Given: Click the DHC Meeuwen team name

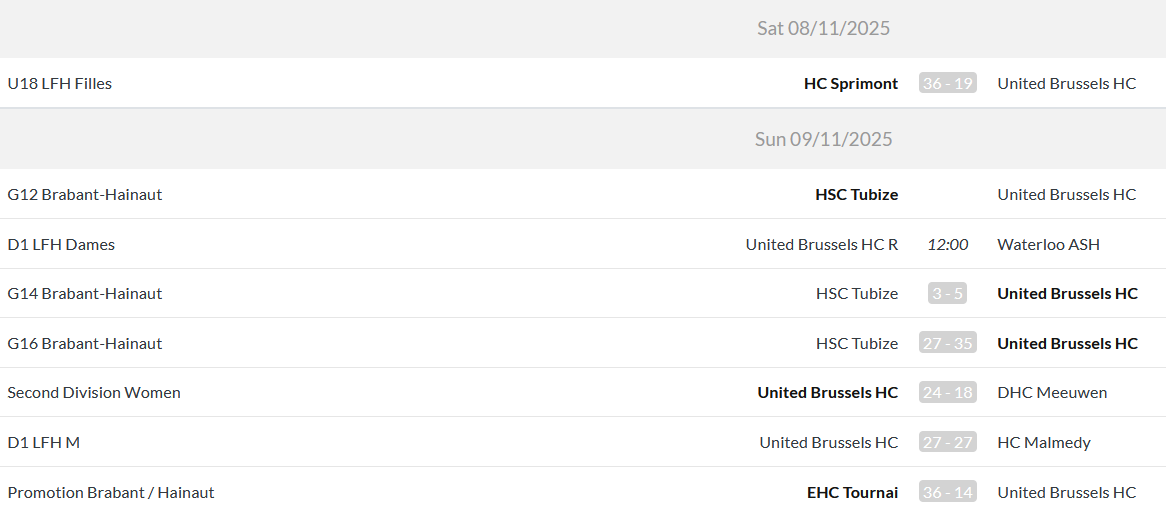Looking at the screenshot, I should (x=1052, y=393).
